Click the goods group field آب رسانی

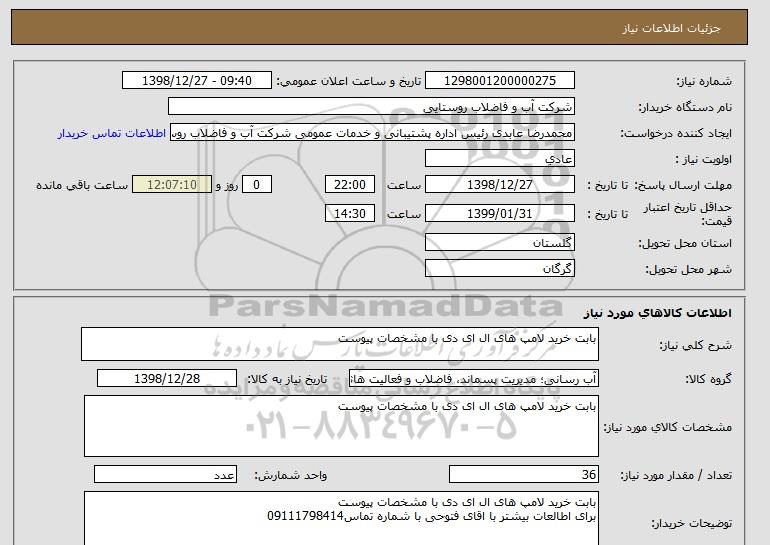pyautogui.click(x=474, y=379)
